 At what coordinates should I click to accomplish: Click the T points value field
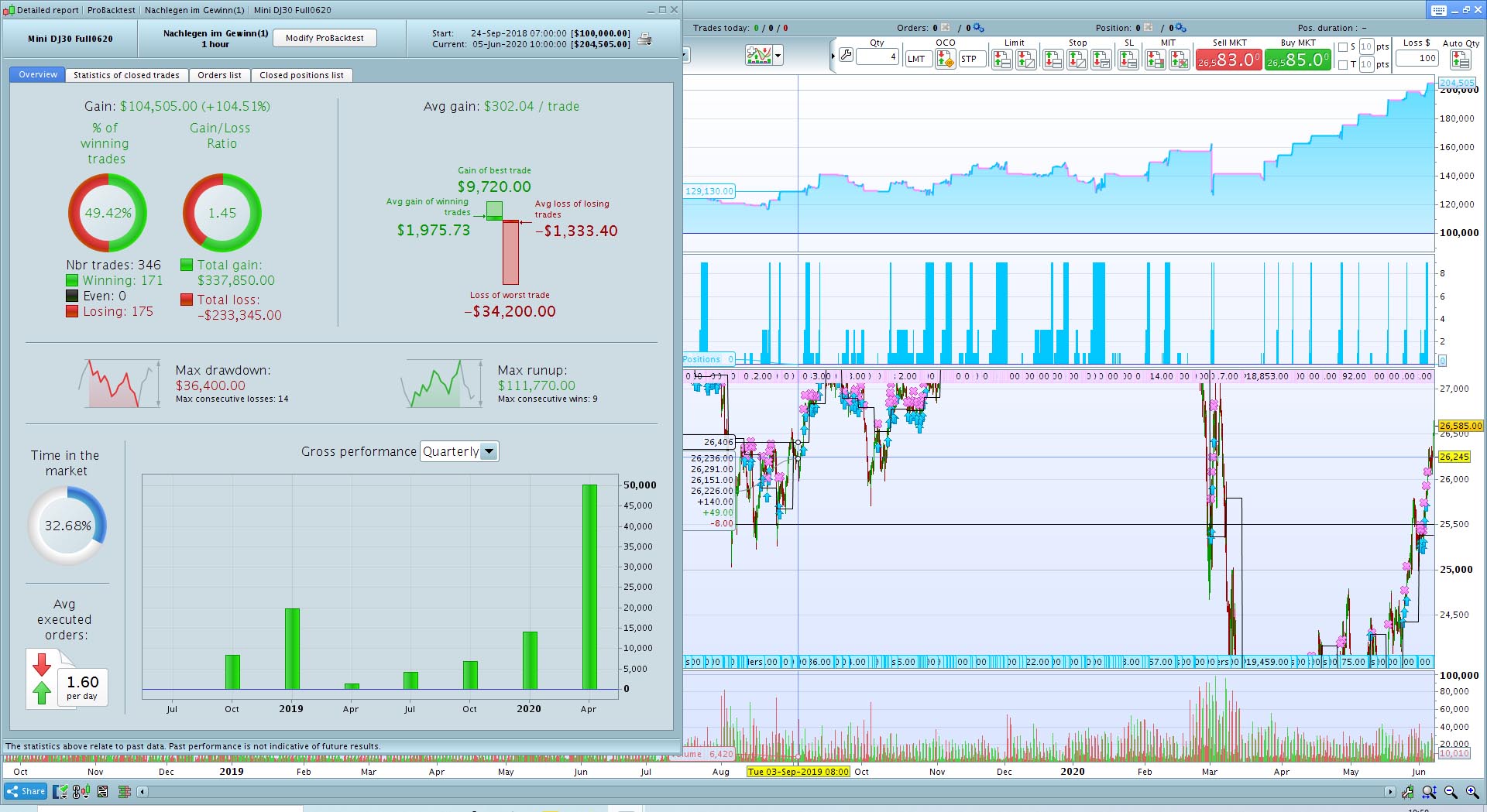(1366, 65)
